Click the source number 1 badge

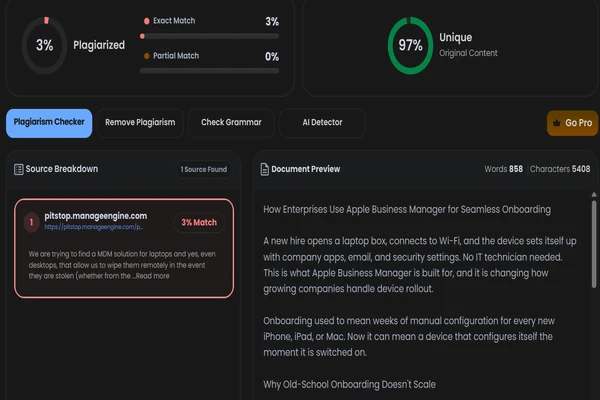click(31, 222)
